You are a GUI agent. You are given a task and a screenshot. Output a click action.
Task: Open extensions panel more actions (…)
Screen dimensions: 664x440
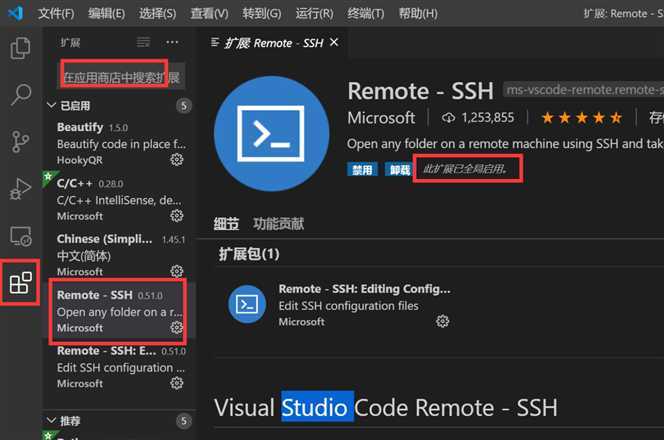click(x=172, y=42)
